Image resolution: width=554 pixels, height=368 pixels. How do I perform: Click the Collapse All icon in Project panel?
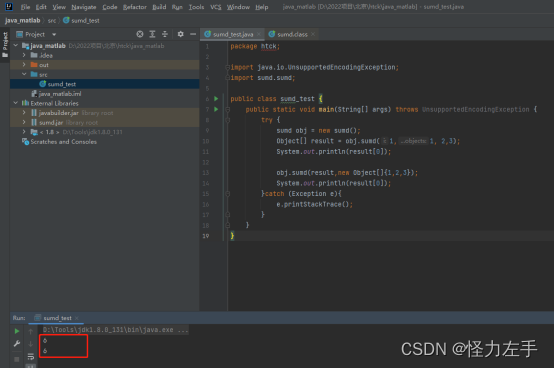pos(165,34)
